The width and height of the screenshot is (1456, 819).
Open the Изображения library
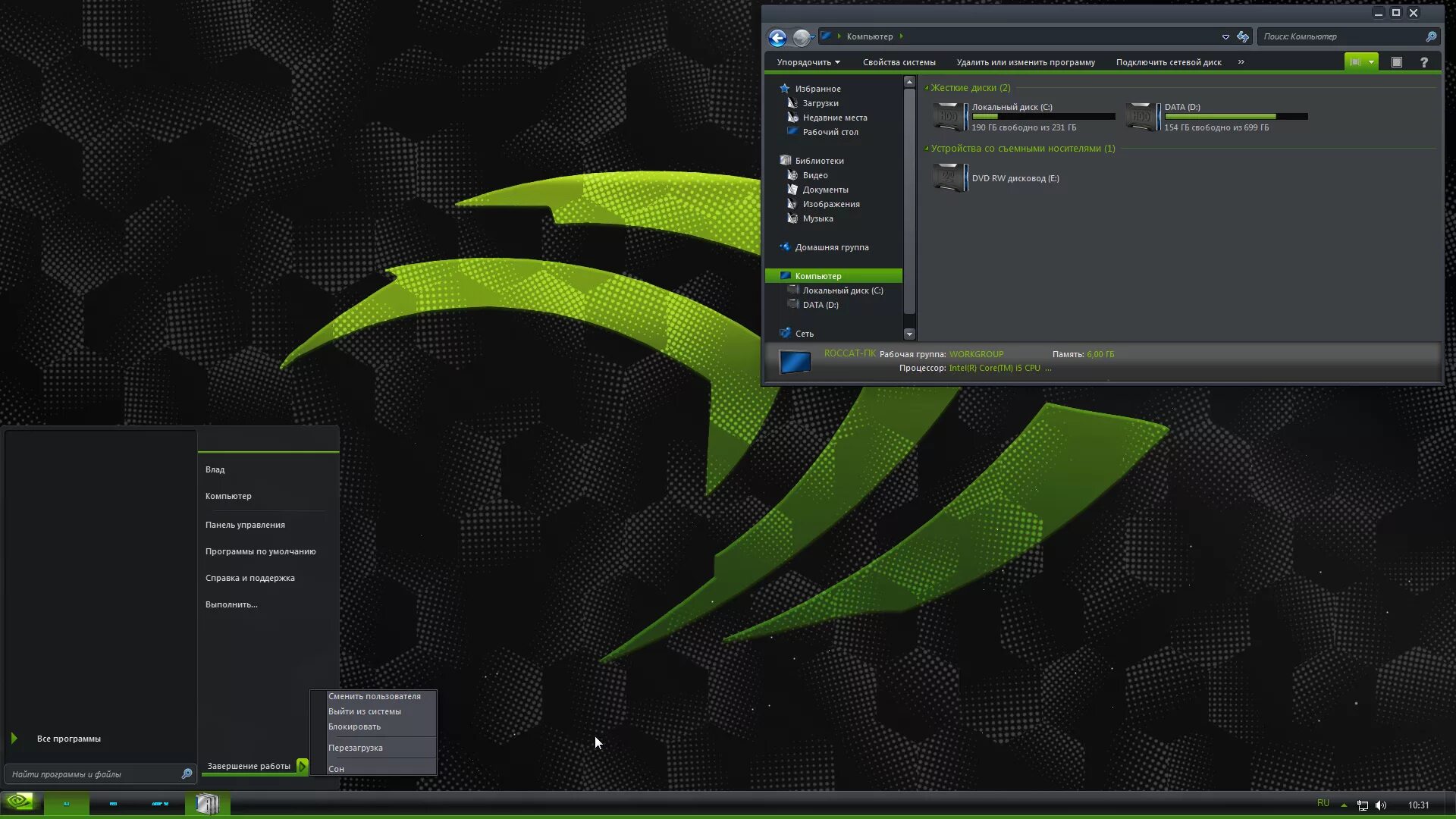pos(830,204)
